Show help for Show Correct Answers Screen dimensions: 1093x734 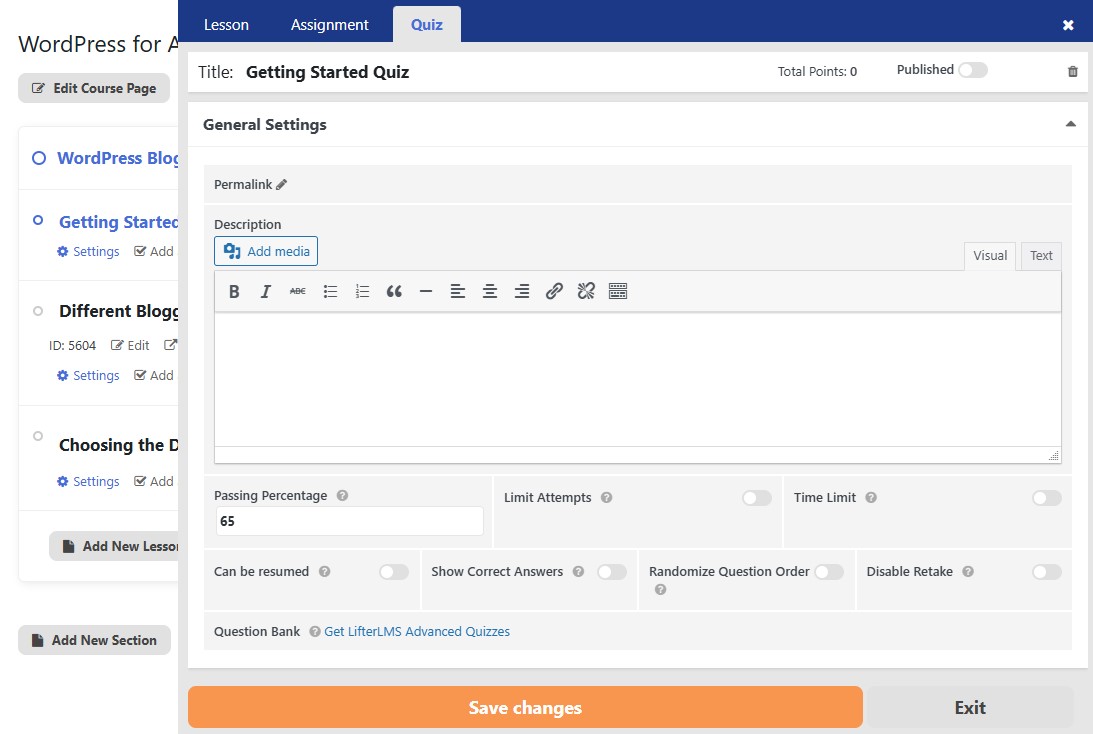579,572
